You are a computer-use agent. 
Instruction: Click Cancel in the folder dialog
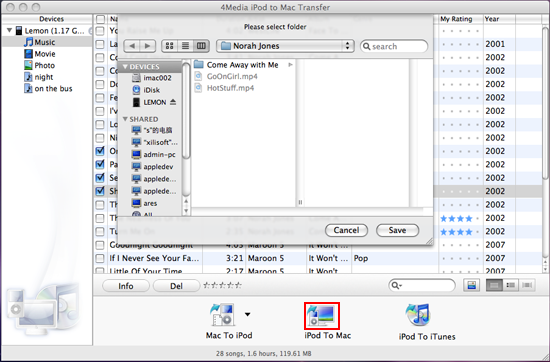tap(347, 230)
